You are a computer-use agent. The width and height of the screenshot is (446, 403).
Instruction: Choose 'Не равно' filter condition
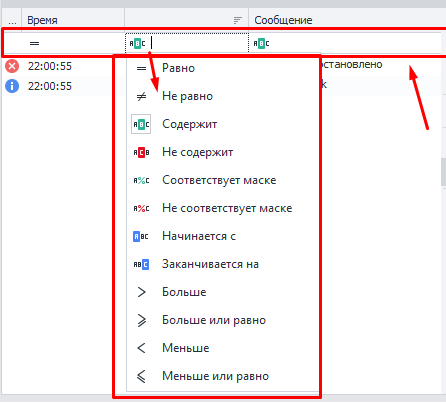(x=223, y=96)
